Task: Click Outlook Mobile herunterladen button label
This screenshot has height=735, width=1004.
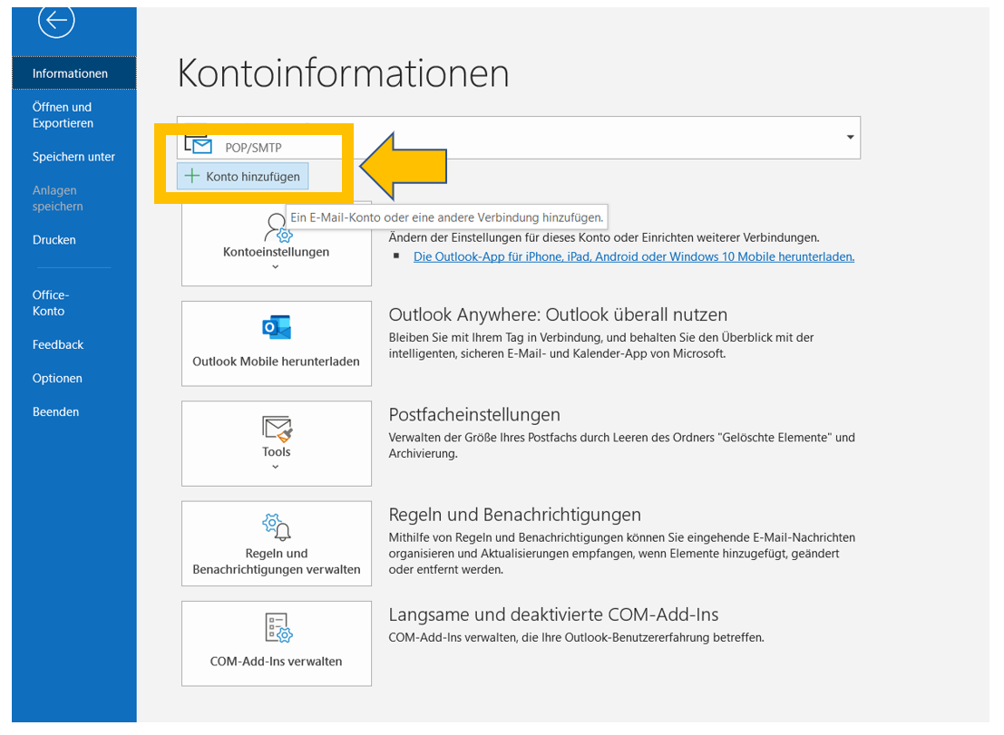Action: click(x=276, y=362)
